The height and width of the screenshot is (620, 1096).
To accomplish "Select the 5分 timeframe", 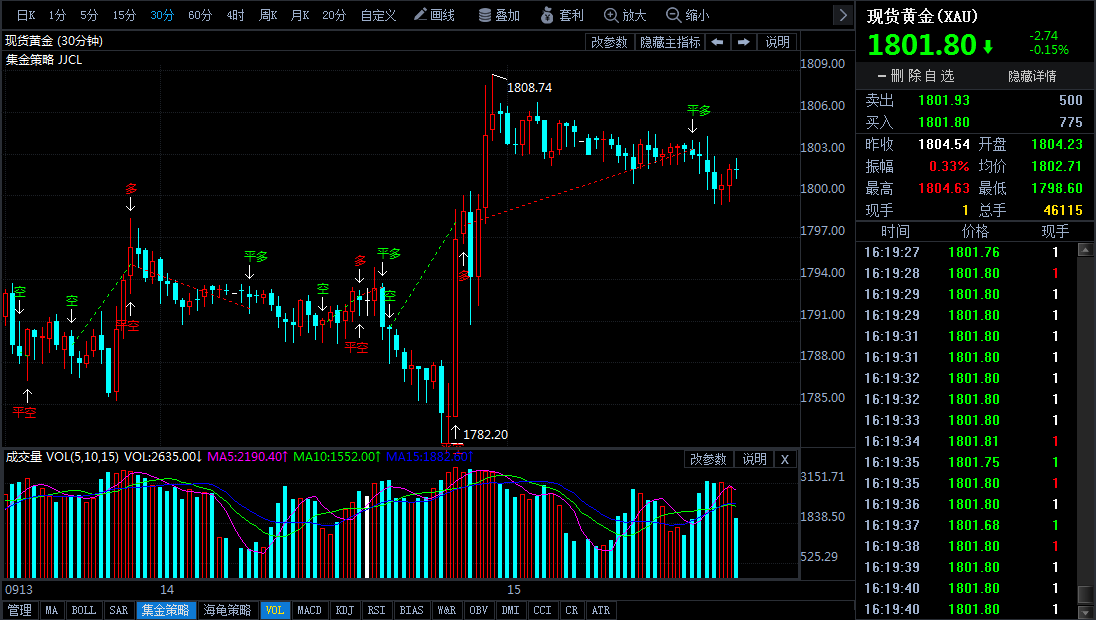I will click(89, 15).
